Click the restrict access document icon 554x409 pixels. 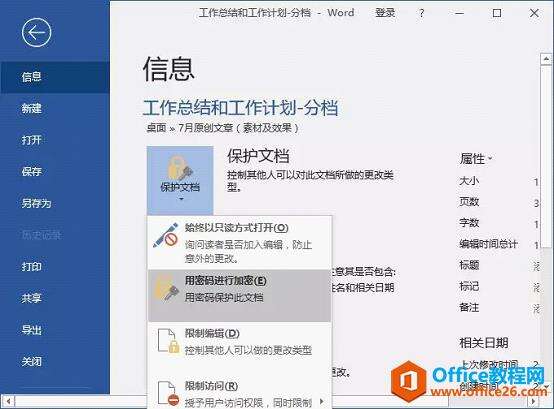click(x=168, y=393)
